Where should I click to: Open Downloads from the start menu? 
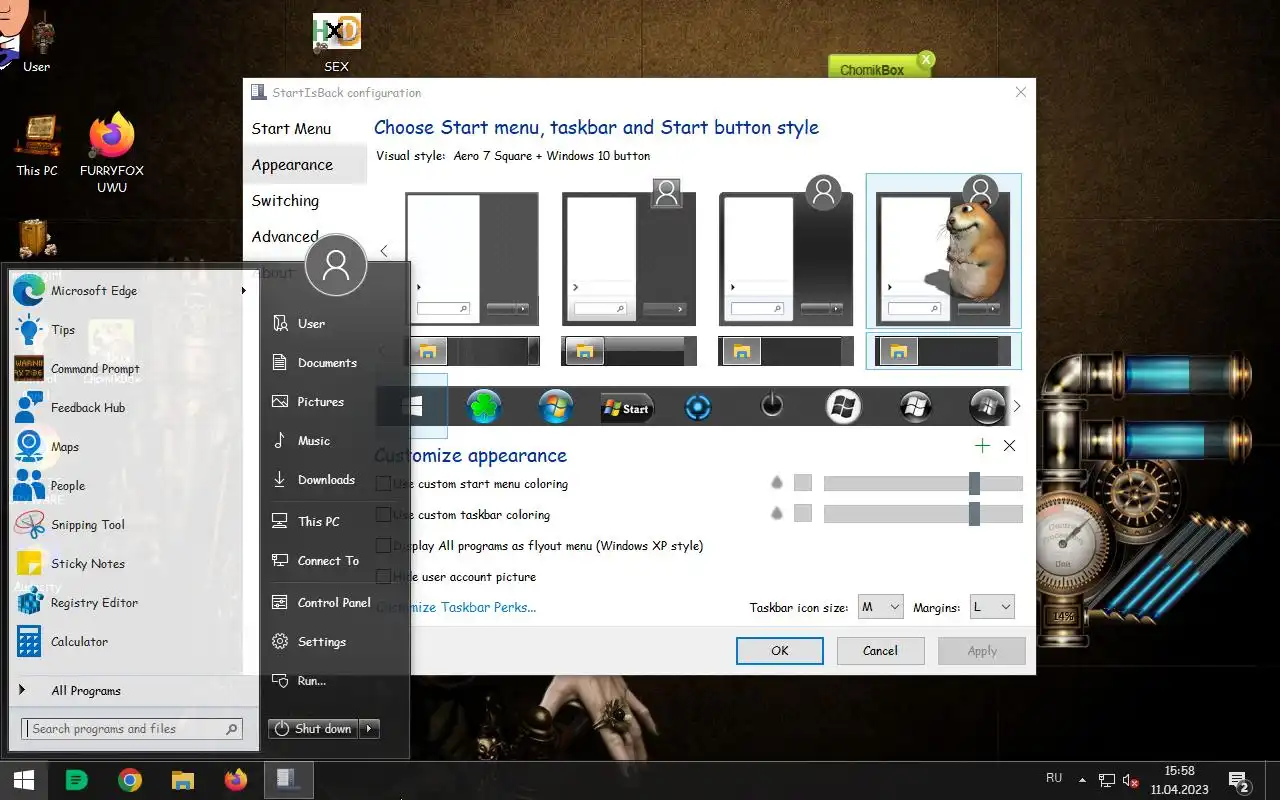[x=334, y=480]
